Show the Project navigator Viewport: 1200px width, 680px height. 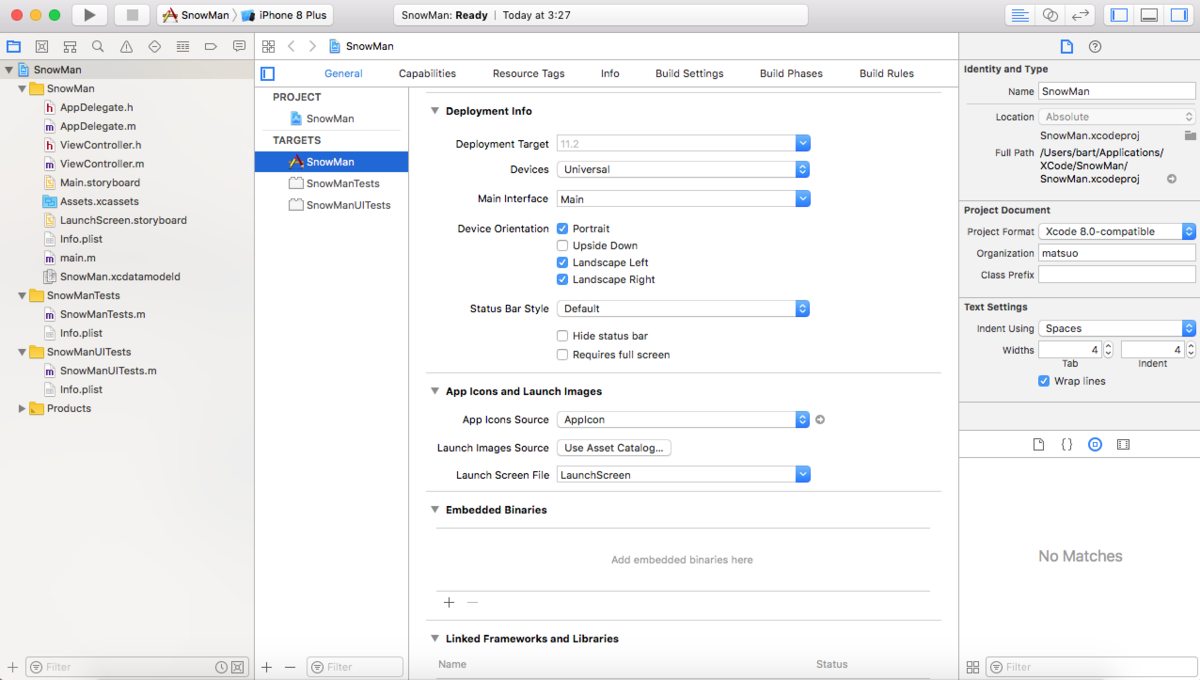pos(13,46)
